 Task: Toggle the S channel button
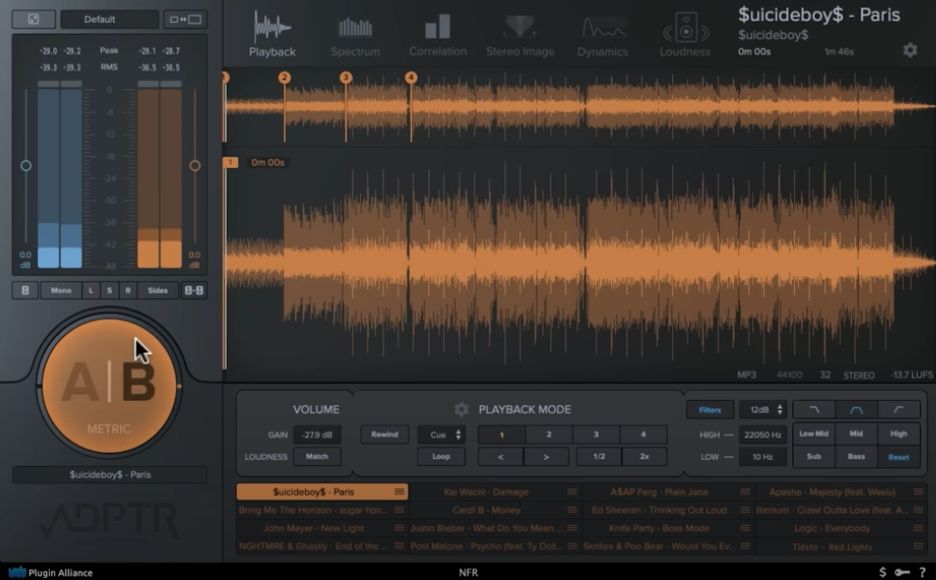click(x=109, y=291)
